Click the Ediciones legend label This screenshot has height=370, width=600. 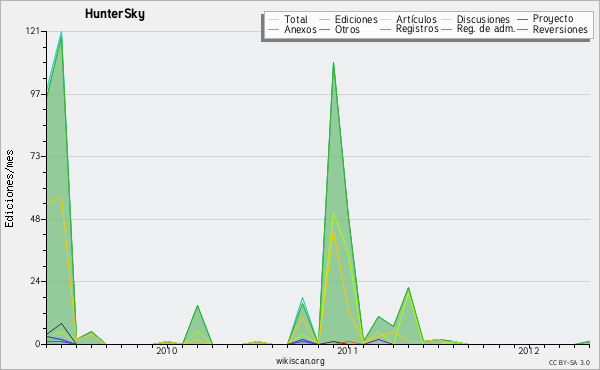click(x=356, y=19)
